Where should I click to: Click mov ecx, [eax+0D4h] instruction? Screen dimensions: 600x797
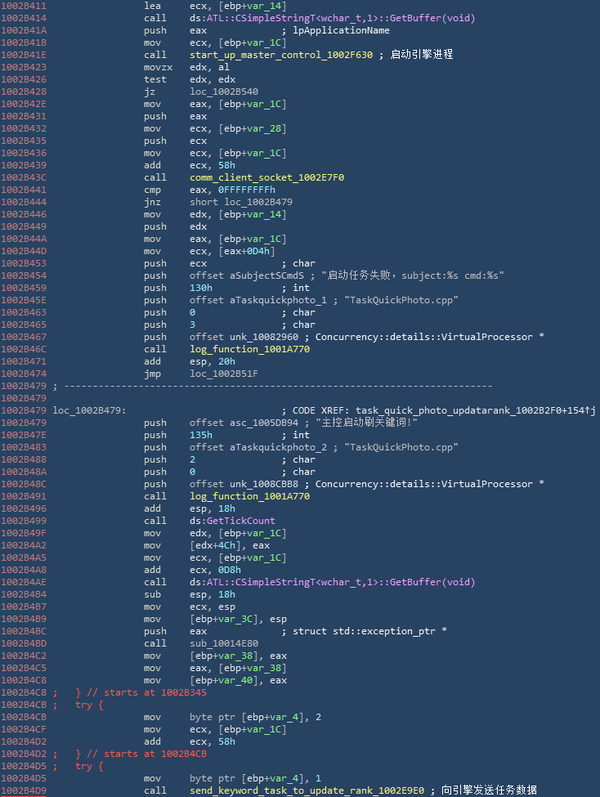tap(209, 251)
